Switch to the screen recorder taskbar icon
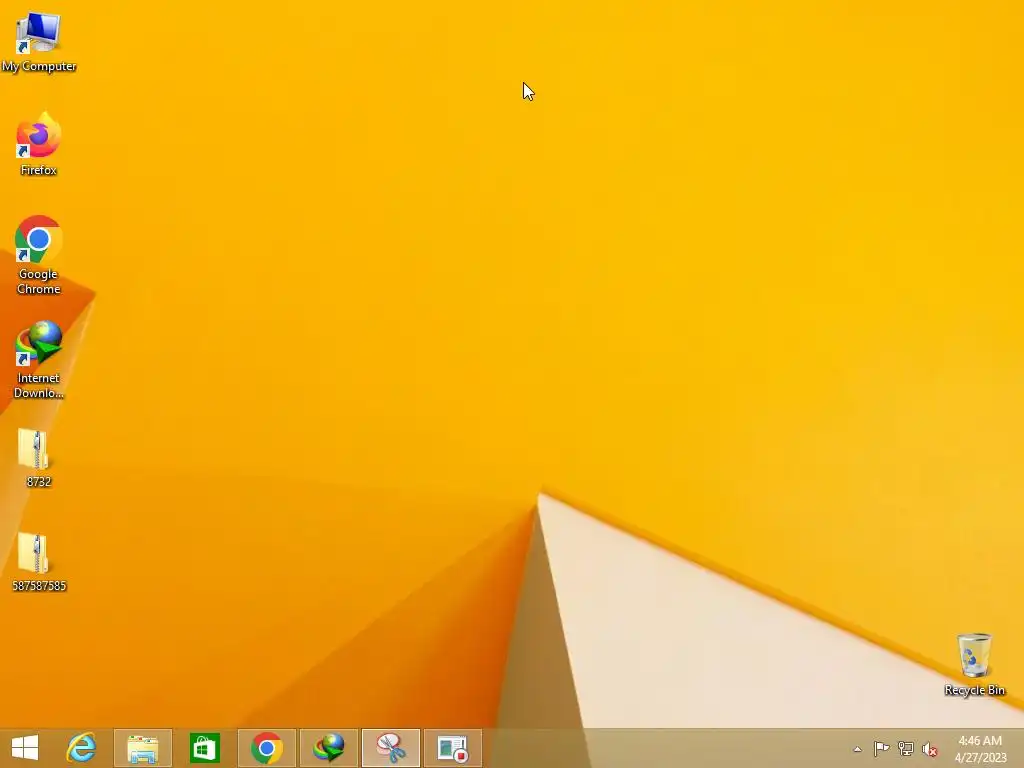Viewport: 1024px width, 768px height. click(453, 748)
